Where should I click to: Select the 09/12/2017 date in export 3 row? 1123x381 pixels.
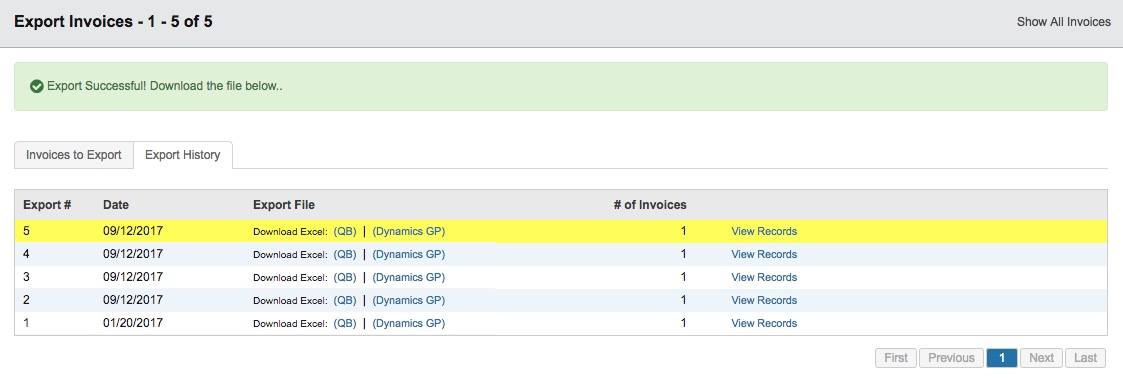(133, 277)
